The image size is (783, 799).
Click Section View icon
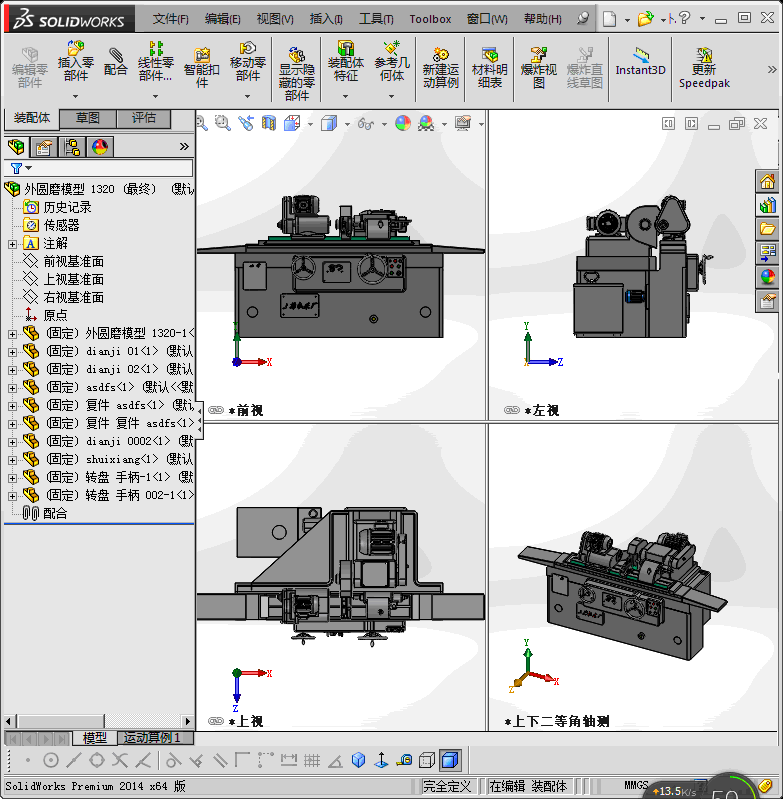[x=268, y=123]
